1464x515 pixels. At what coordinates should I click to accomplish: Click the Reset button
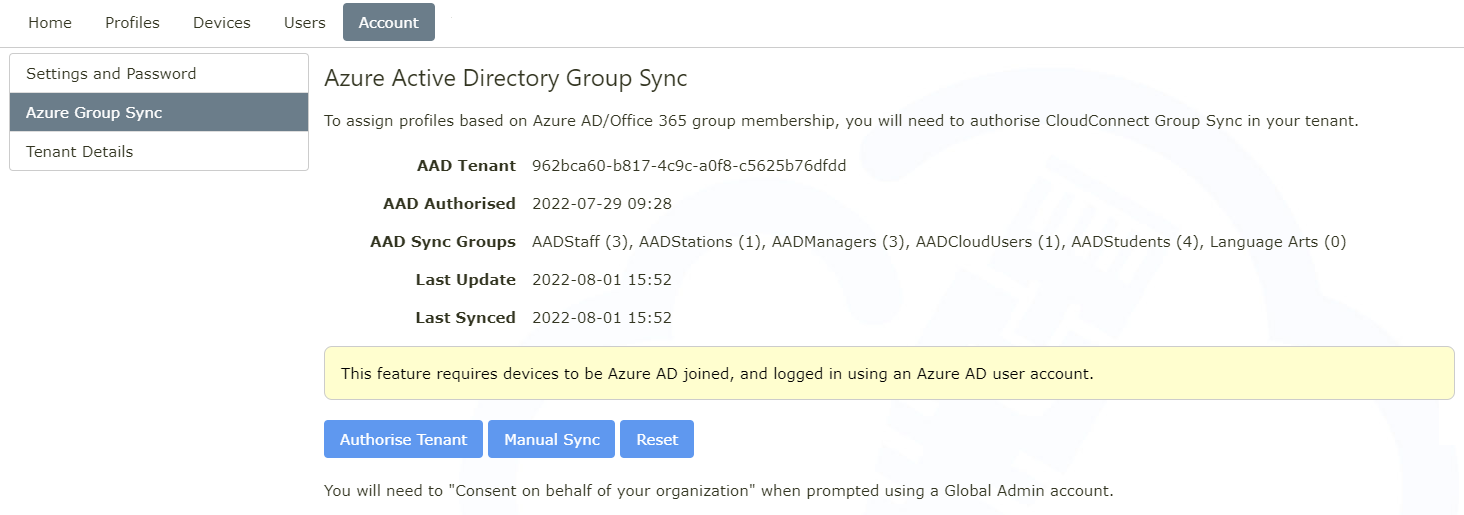click(x=657, y=440)
